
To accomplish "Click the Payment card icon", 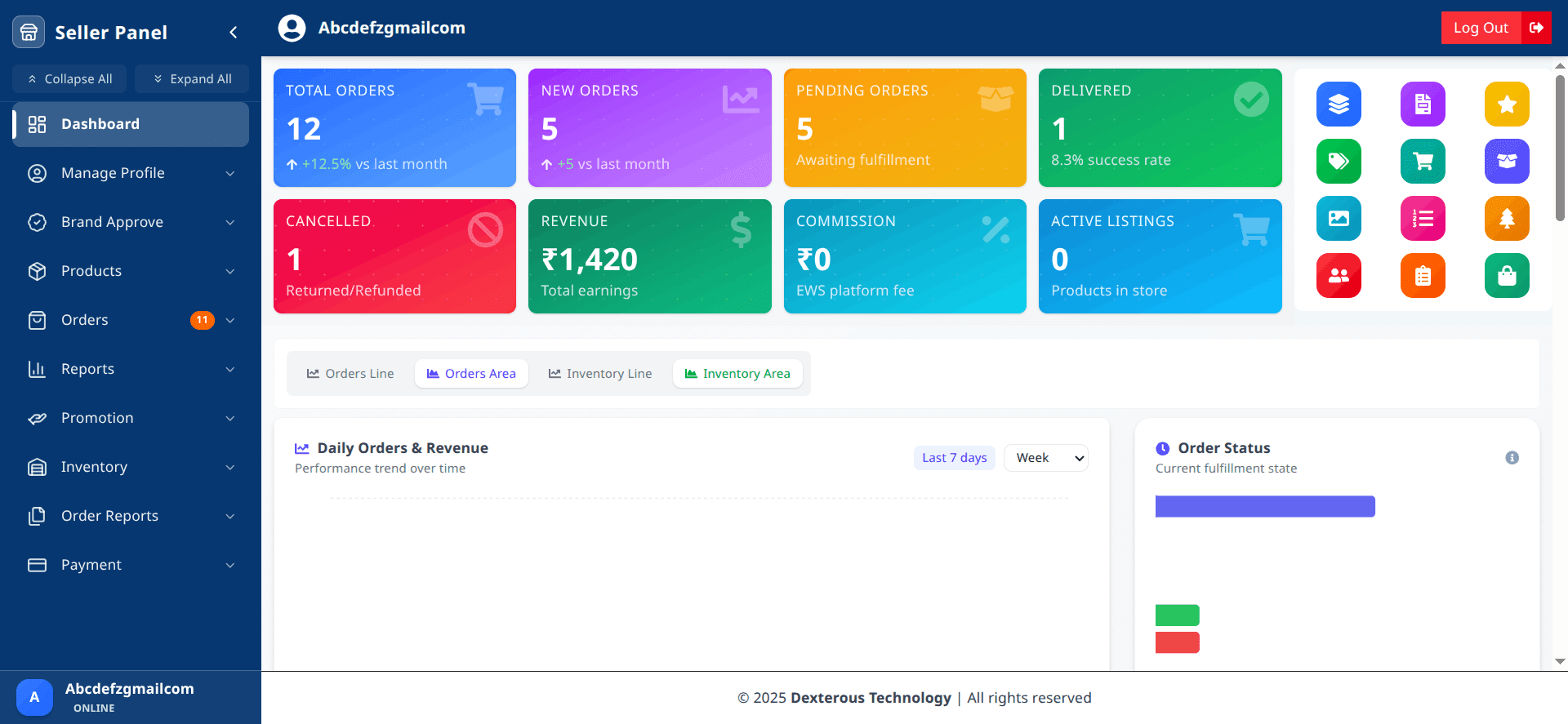I will (x=37, y=565).
